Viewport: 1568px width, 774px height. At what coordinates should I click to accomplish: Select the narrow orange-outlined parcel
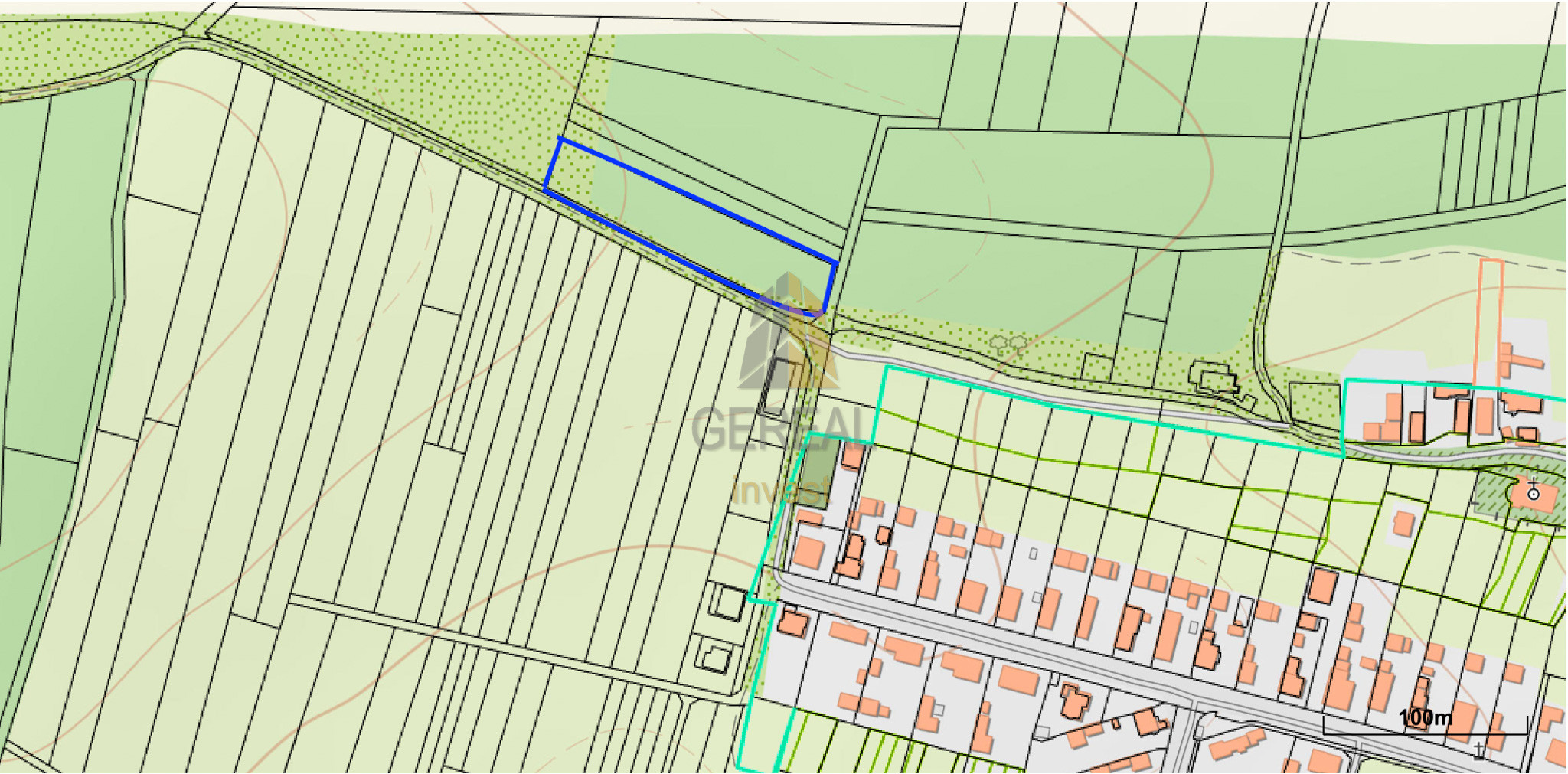(1490, 322)
